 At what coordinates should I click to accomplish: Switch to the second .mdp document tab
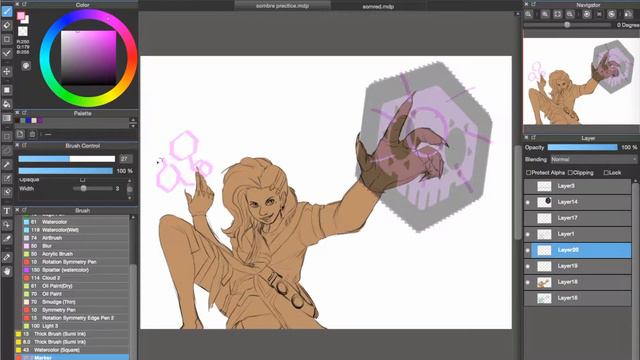(x=378, y=6)
